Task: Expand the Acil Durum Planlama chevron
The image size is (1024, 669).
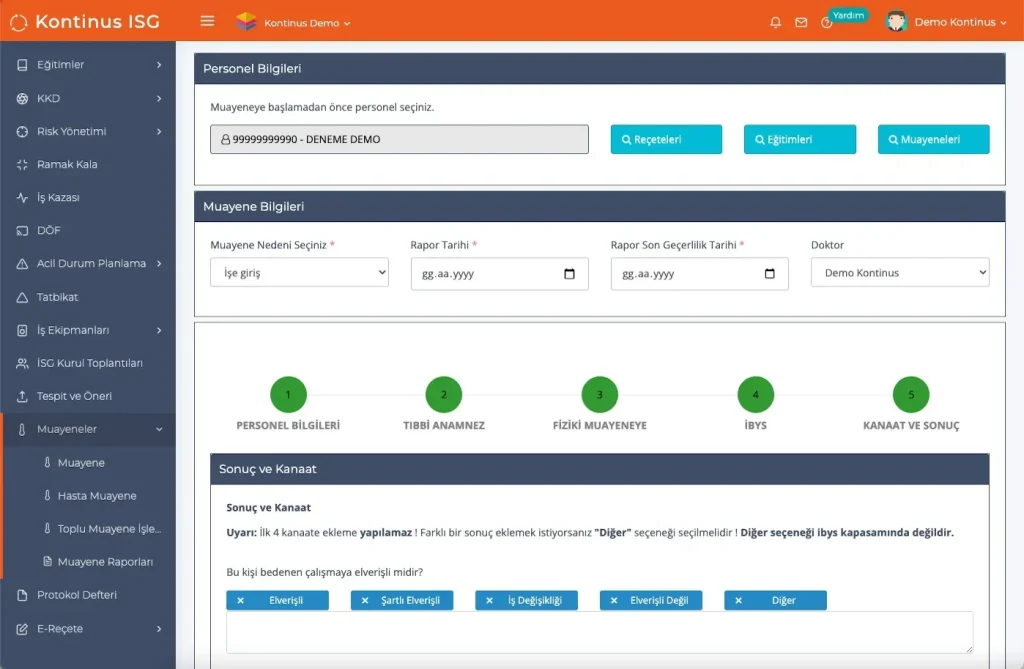Action: pyautogui.click(x=159, y=263)
